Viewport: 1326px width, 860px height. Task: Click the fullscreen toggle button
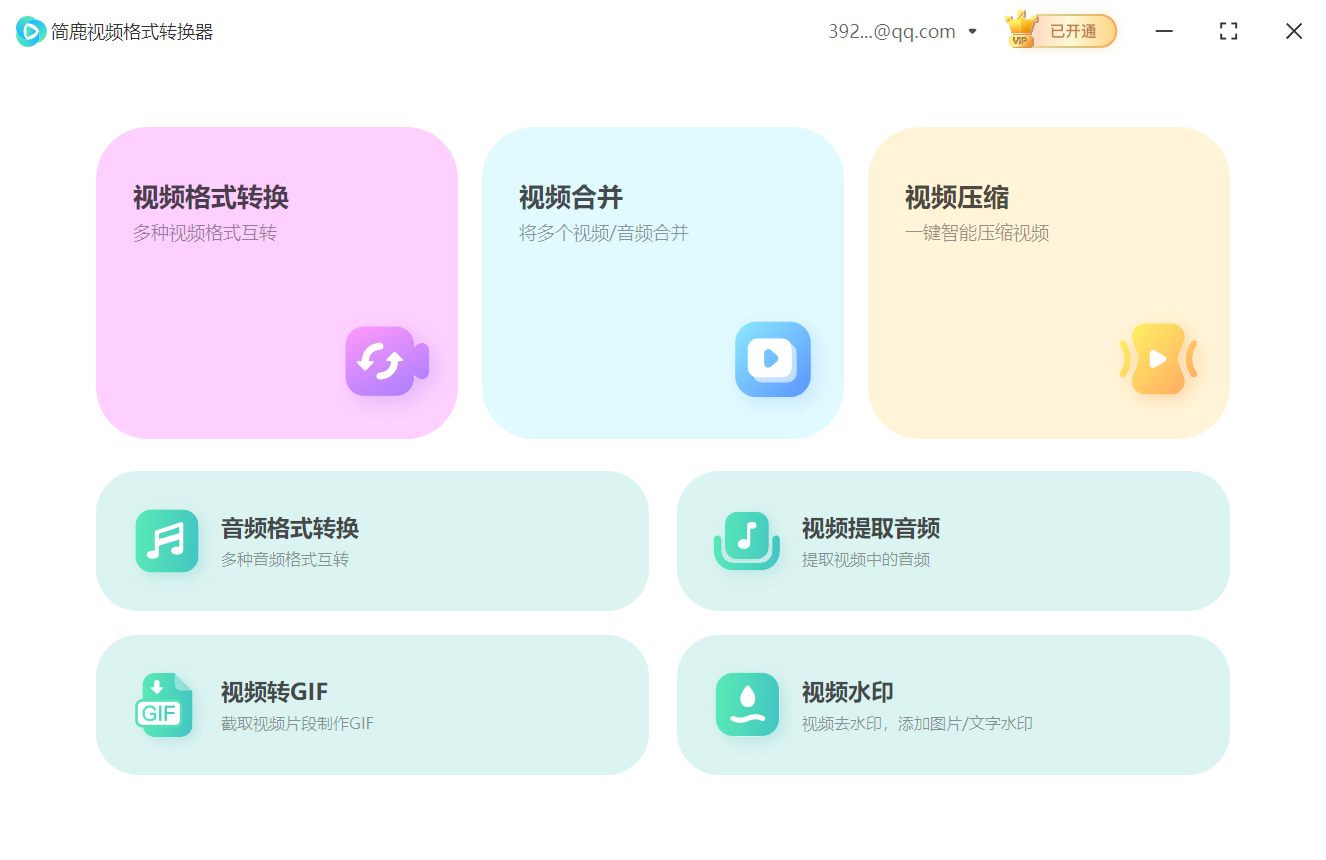[x=1228, y=31]
